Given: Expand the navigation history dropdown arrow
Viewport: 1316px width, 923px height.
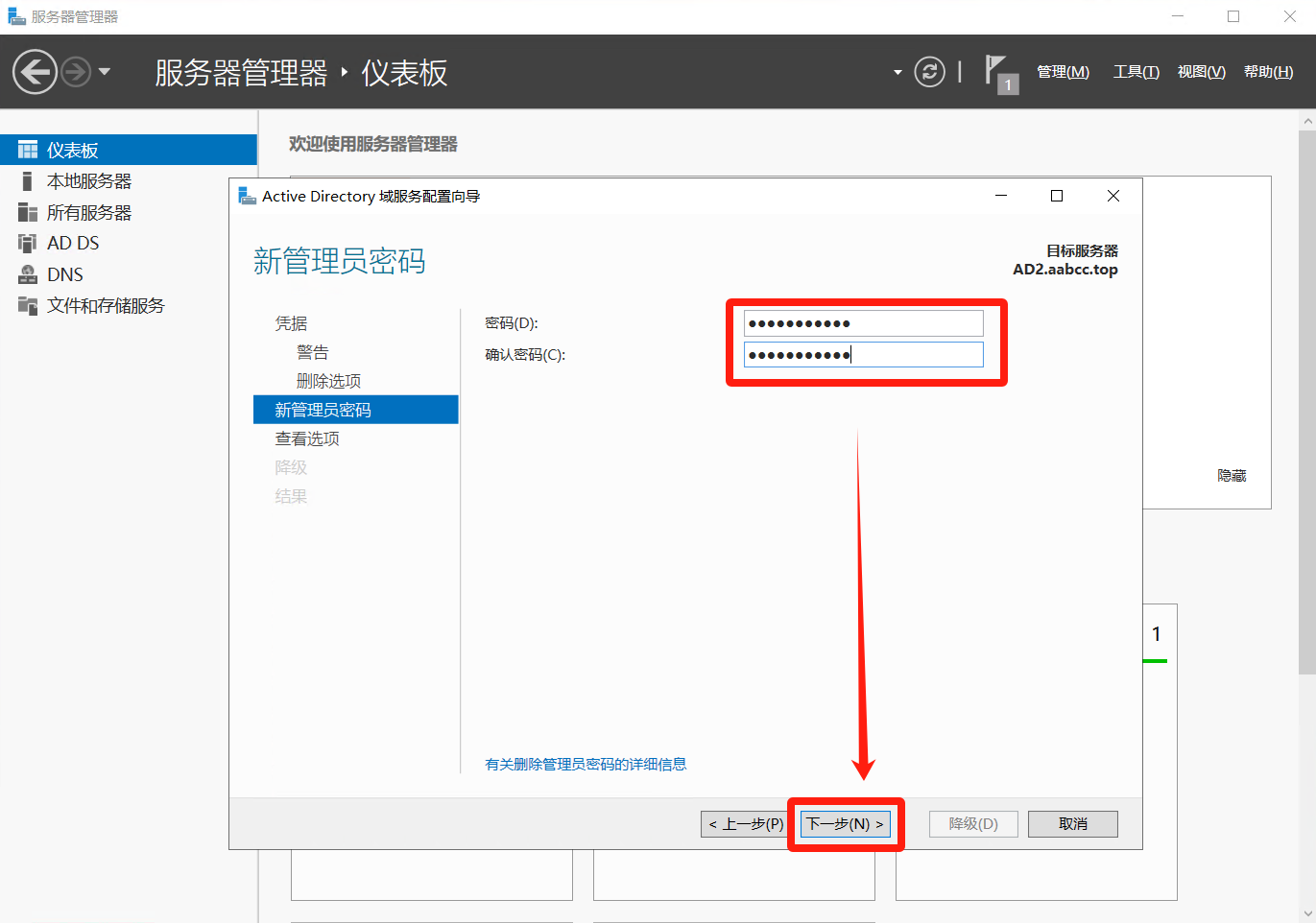Looking at the screenshot, I should point(105,72).
